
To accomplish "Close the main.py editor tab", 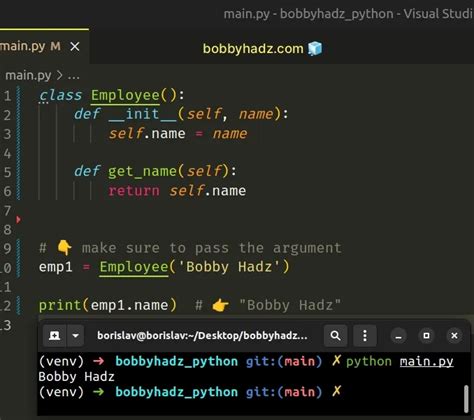I will 75,46.
